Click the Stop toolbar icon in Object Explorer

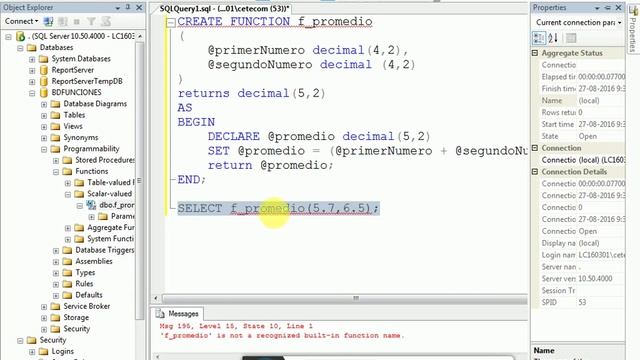point(77,21)
